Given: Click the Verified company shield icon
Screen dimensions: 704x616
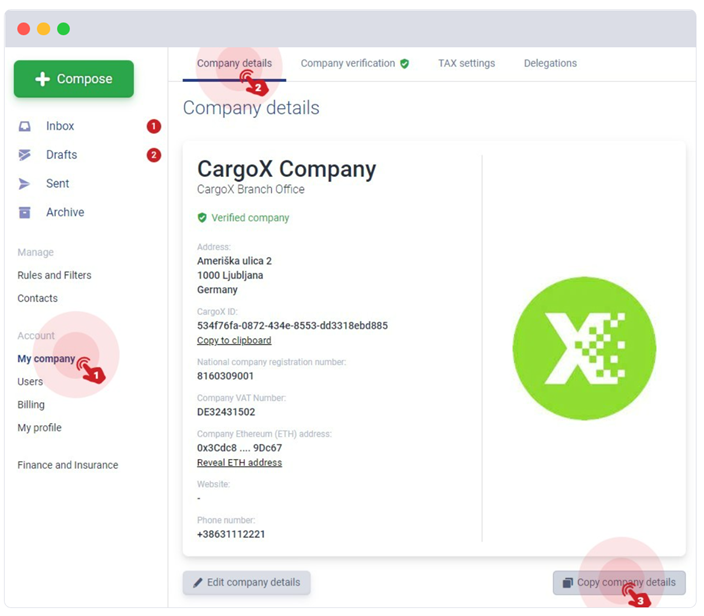Looking at the screenshot, I should click(202, 218).
